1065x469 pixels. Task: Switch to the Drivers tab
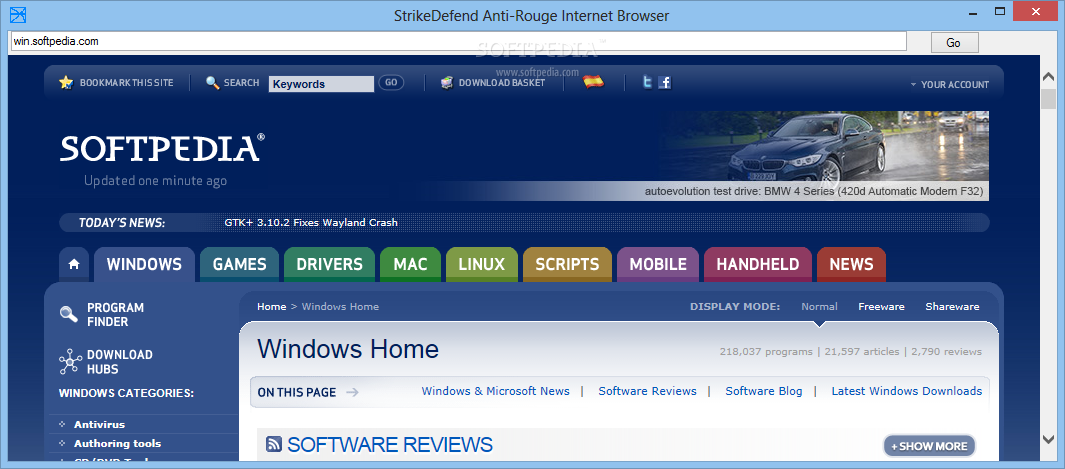[x=329, y=265]
